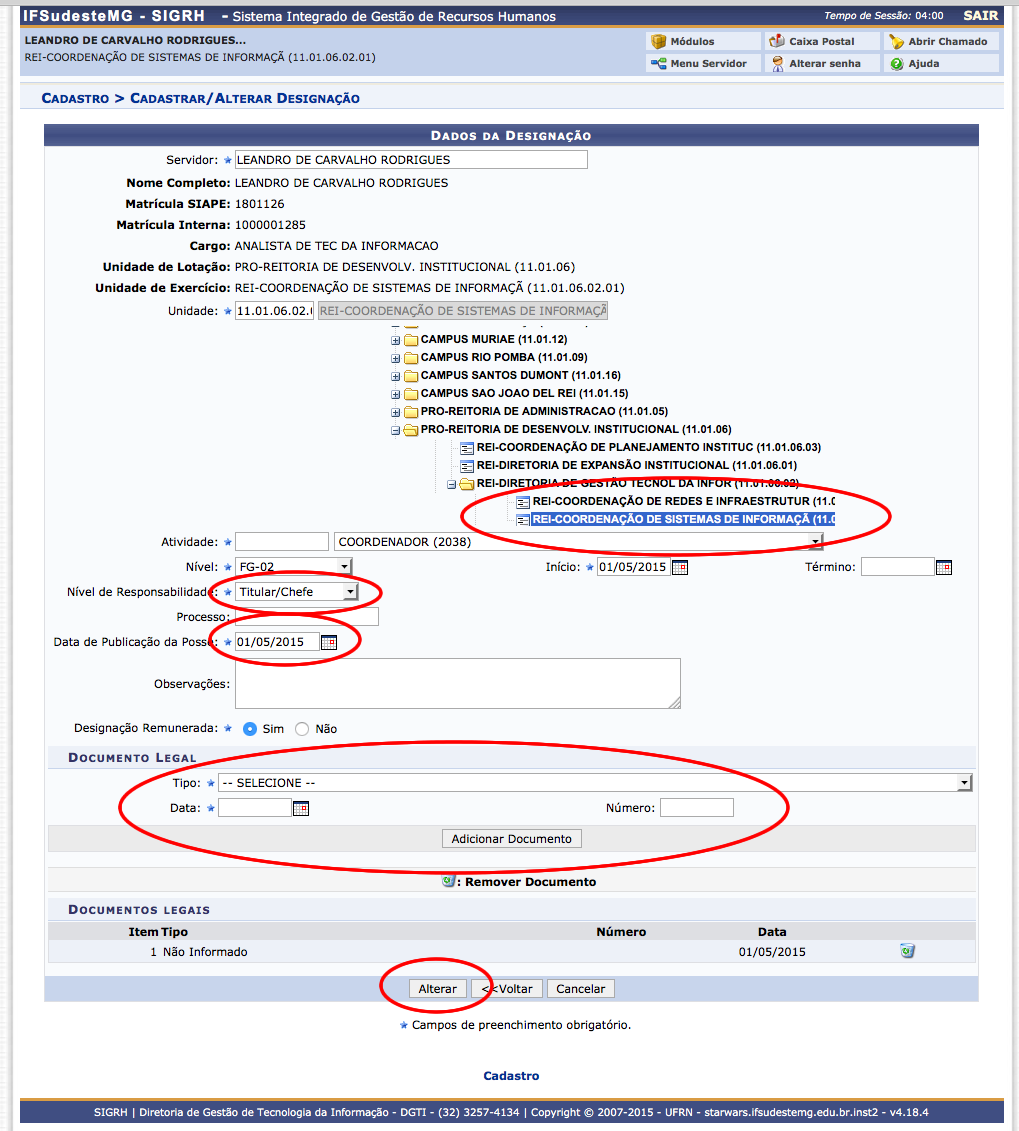Select REI-COORDENAÇÃO DE REDES E INFRAESTRUTUR tree item
The image size is (1019, 1131).
pos(670,501)
